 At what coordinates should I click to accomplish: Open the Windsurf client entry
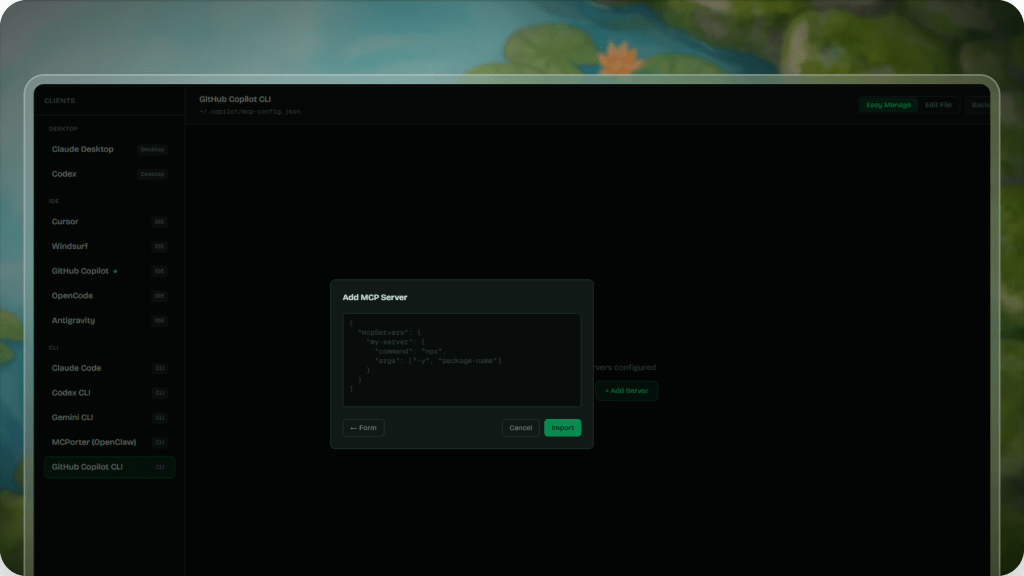click(x=69, y=246)
